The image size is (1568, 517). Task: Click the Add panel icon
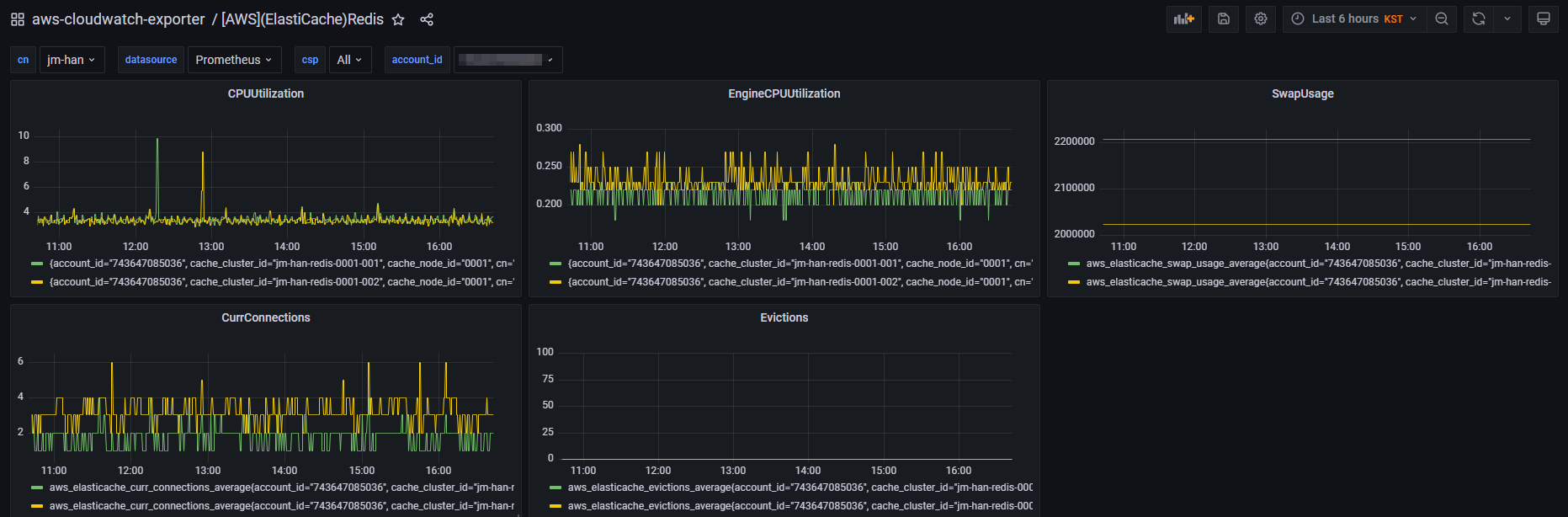[1184, 19]
